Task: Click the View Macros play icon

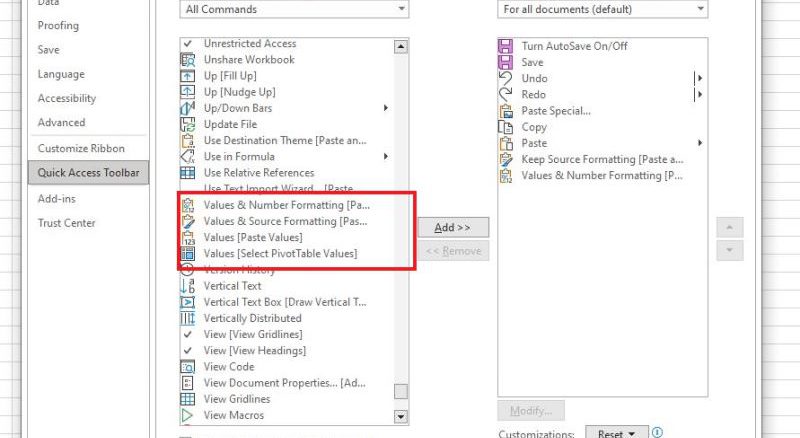Action: tap(188, 415)
